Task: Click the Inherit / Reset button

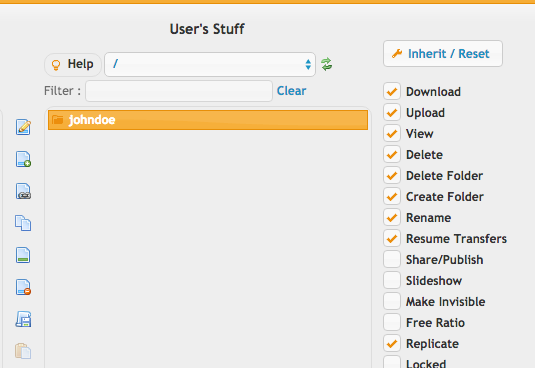Action: coord(443,54)
